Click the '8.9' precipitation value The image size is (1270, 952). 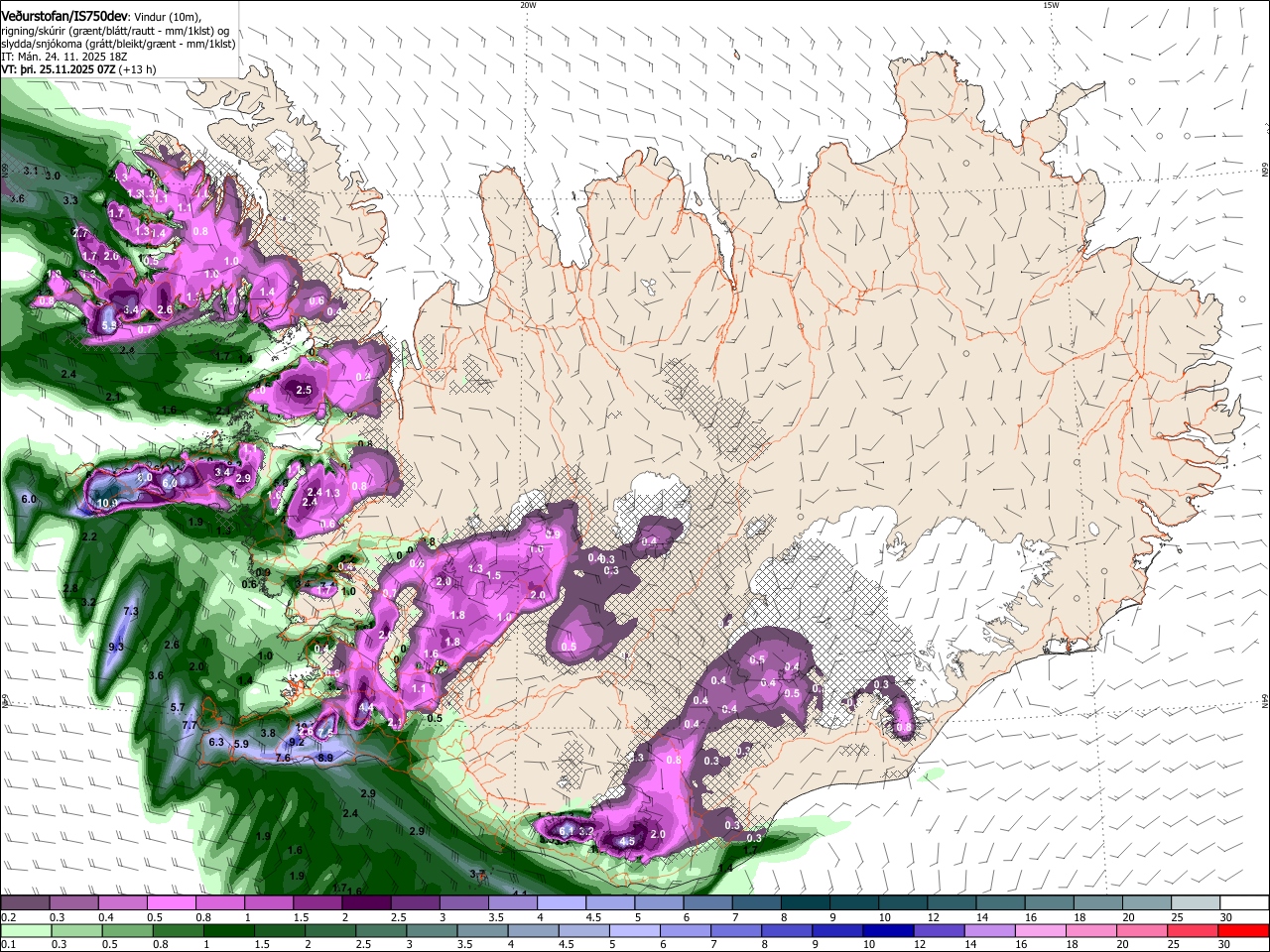[325, 758]
